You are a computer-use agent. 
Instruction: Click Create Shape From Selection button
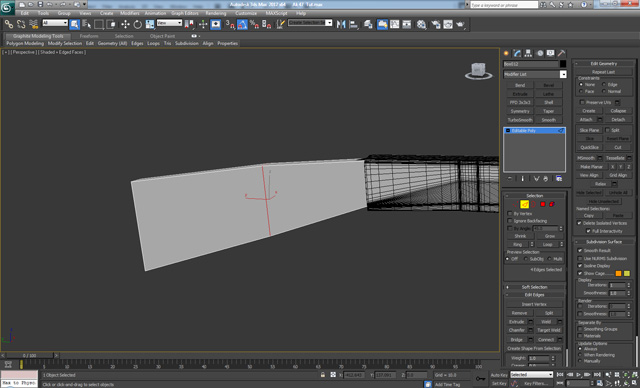coord(534,348)
